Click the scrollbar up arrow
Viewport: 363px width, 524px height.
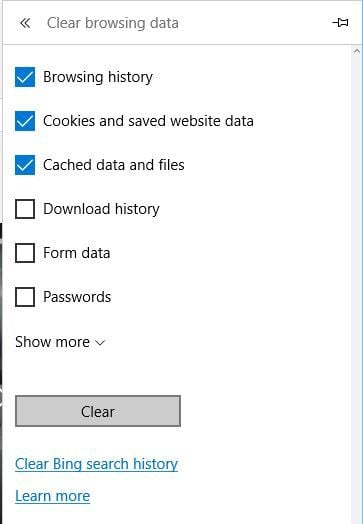pyautogui.click(x=357, y=51)
